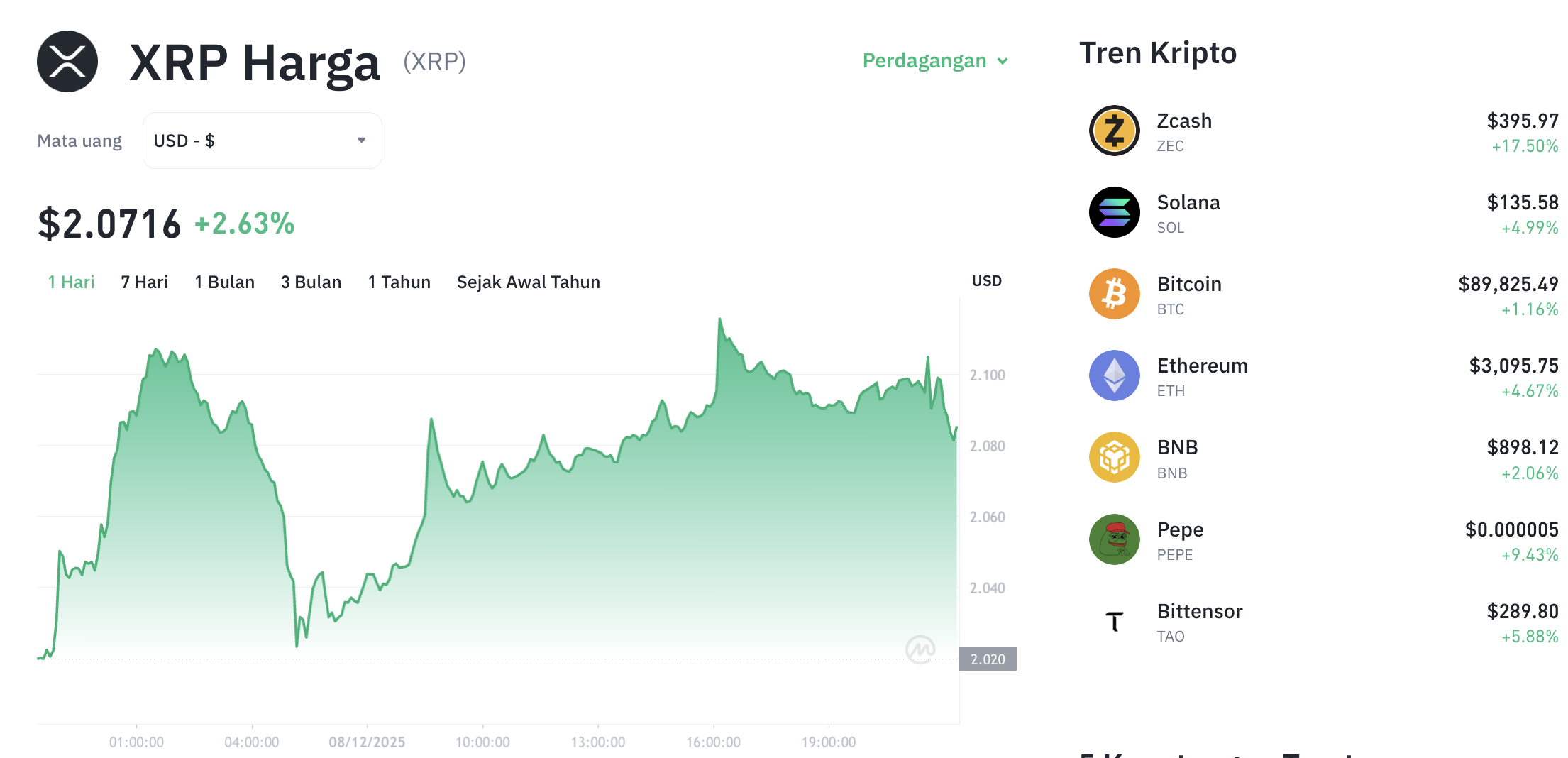Switch chart to 7 Hari view

tap(144, 282)
